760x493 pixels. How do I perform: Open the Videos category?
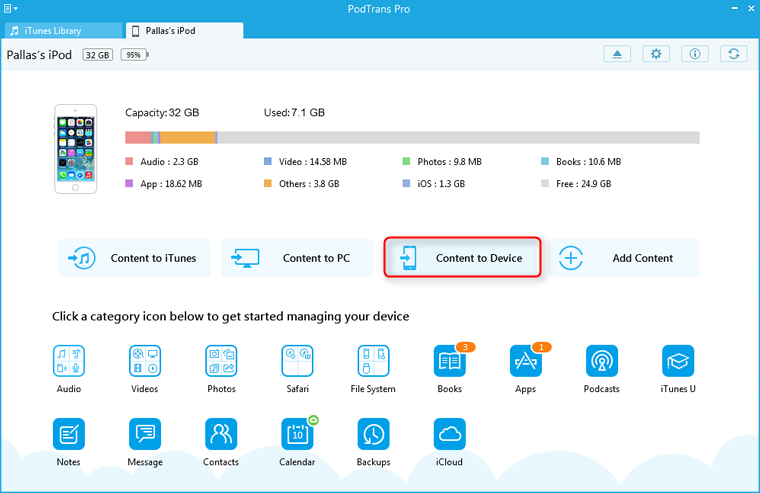pyautogui.click(x=145, y=360)
